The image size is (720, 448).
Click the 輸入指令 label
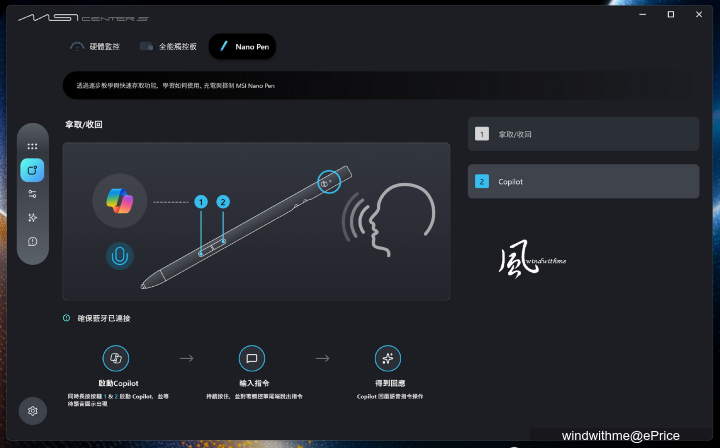[254, 383]
